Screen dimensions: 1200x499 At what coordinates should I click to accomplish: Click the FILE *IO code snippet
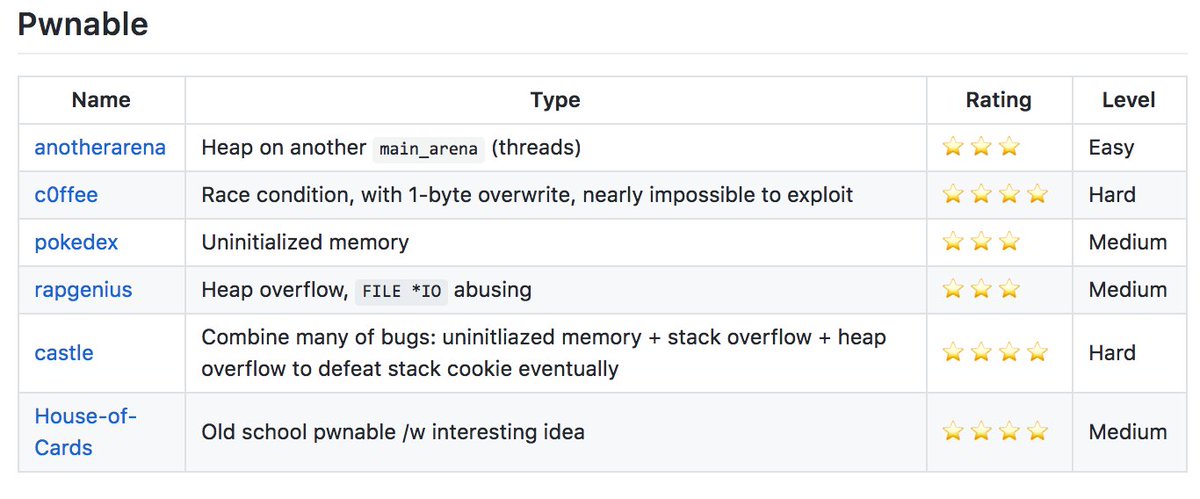(x=400, y=291)
